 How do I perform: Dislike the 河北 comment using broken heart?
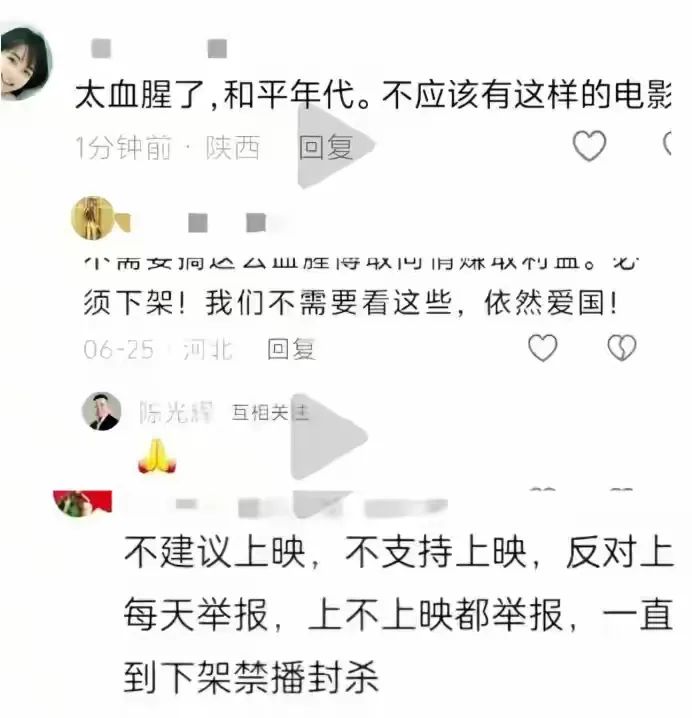coord(621,348)
